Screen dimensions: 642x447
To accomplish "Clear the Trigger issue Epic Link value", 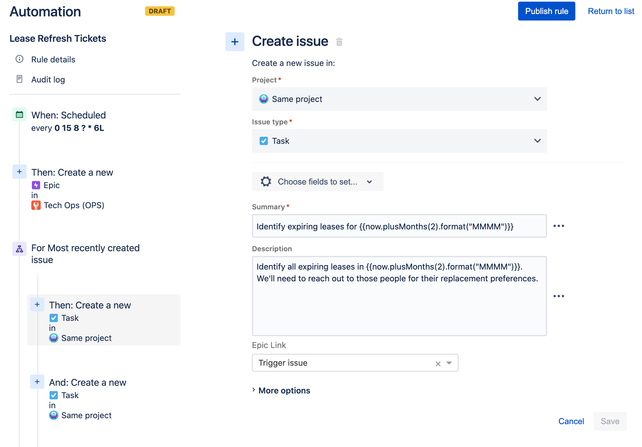I will 438,363.
